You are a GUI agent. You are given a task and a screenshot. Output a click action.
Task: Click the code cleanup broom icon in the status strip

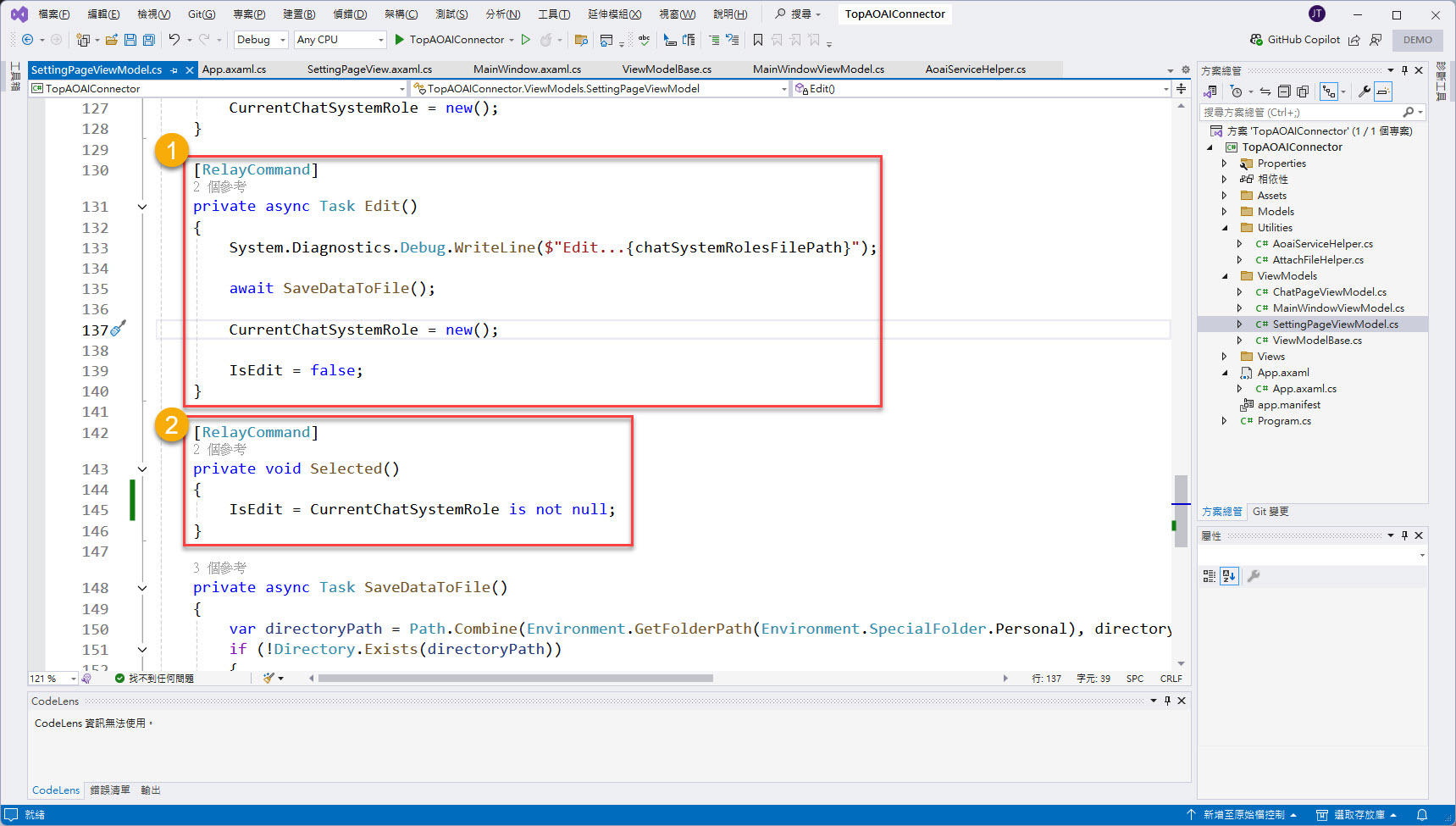[x=269, y=678]
